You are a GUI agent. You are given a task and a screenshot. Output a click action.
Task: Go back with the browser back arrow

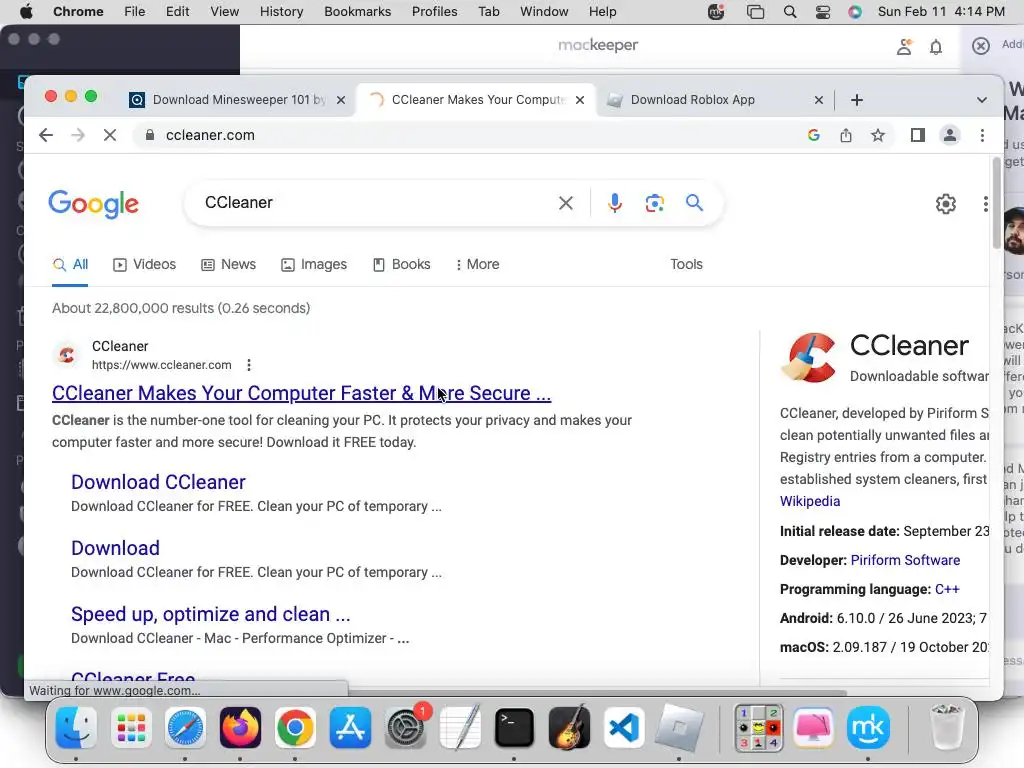(46, 135)
